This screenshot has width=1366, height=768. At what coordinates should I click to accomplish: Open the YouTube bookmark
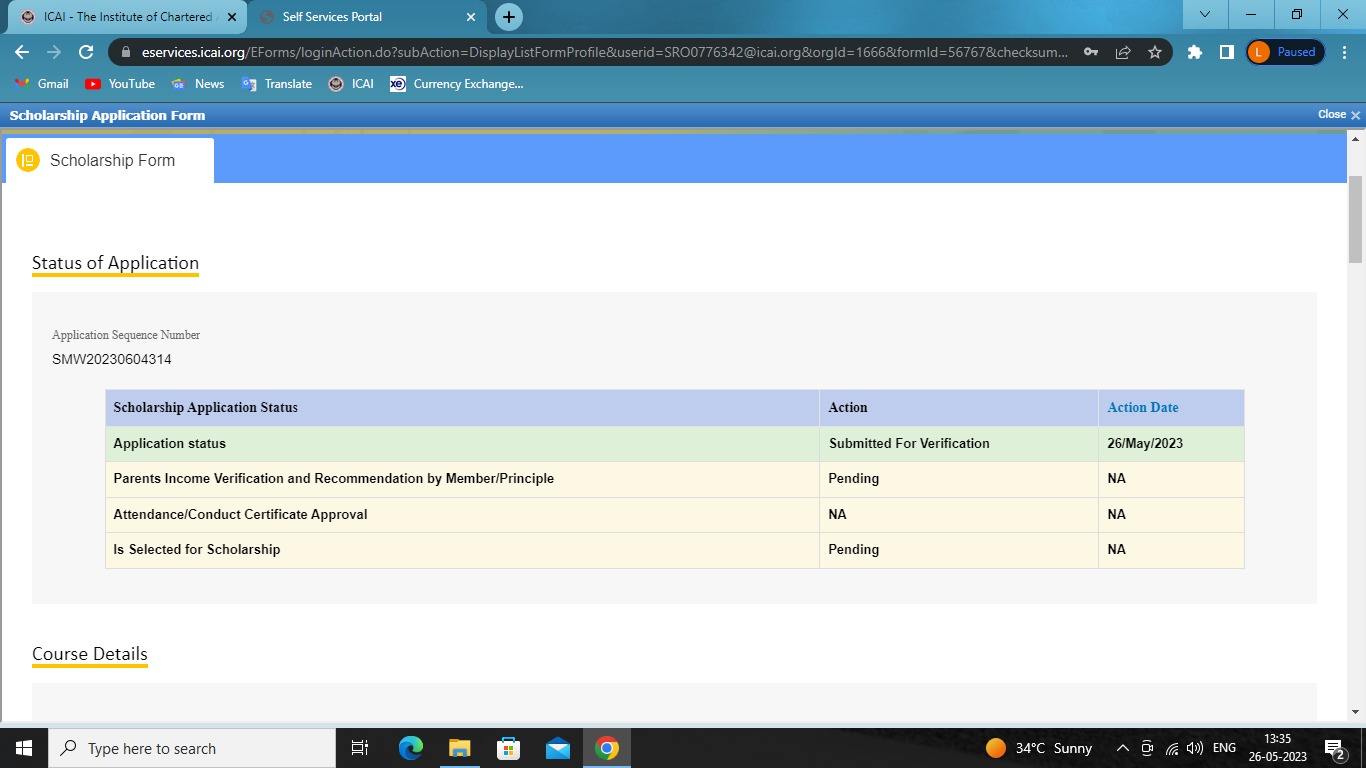click(120, 84)
